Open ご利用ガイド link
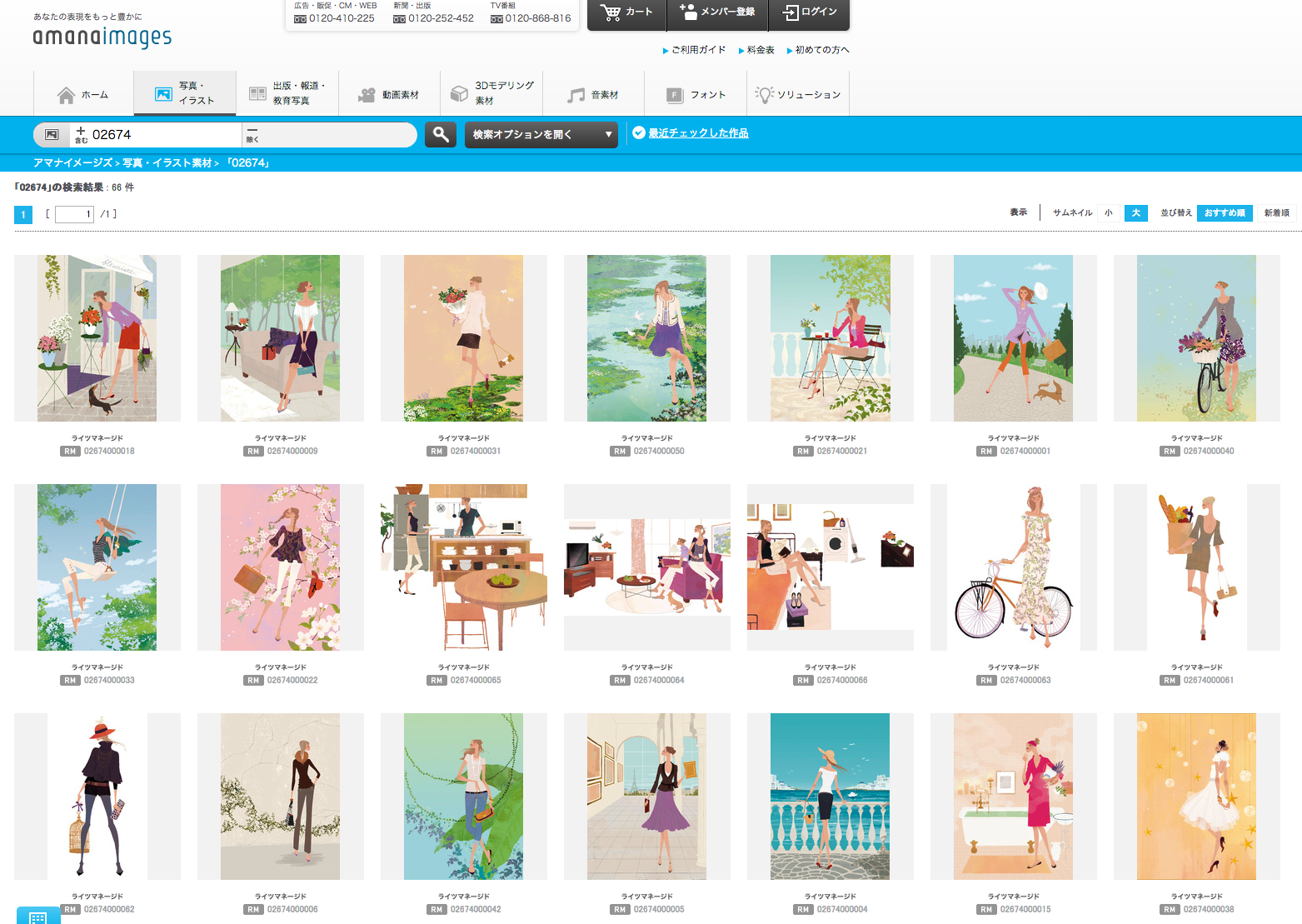 698,50
